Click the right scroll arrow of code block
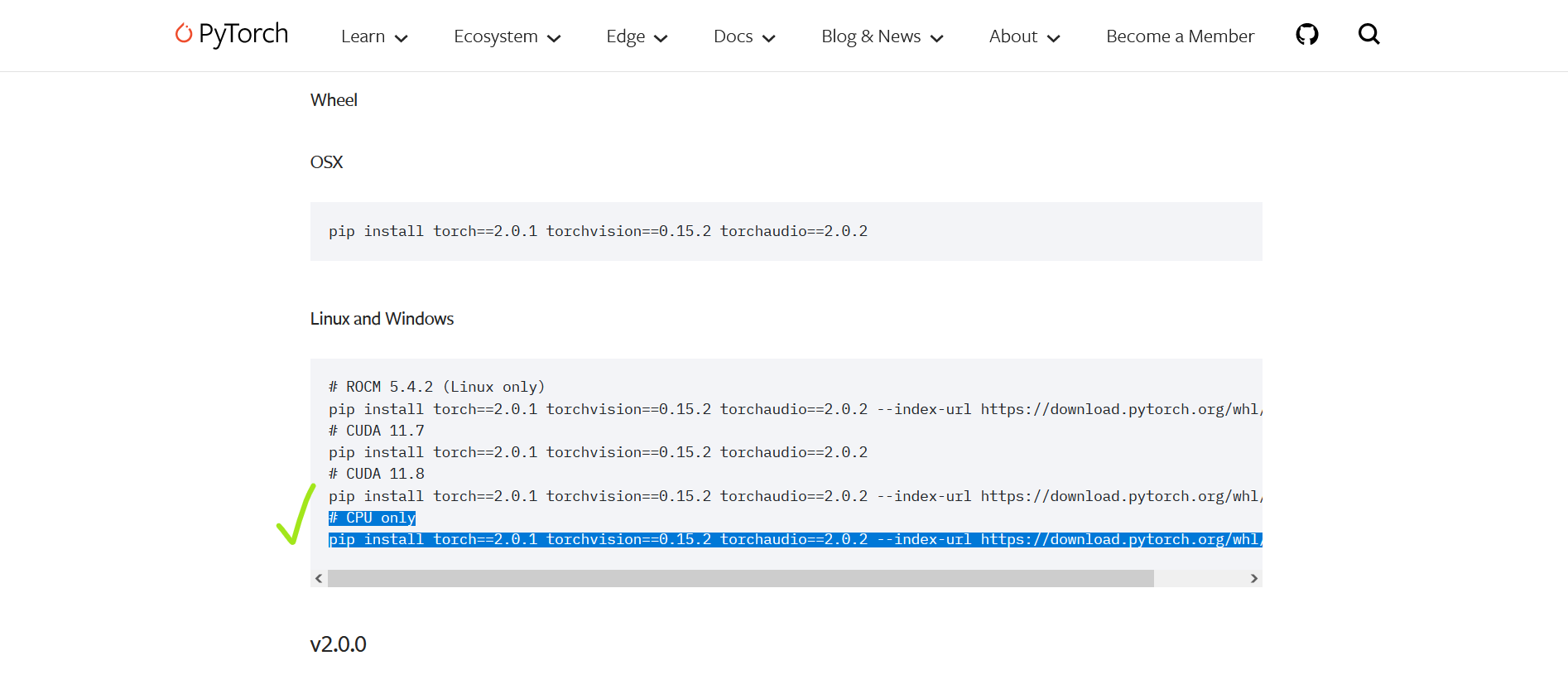1568x699 pixels. pos(1253,579)
